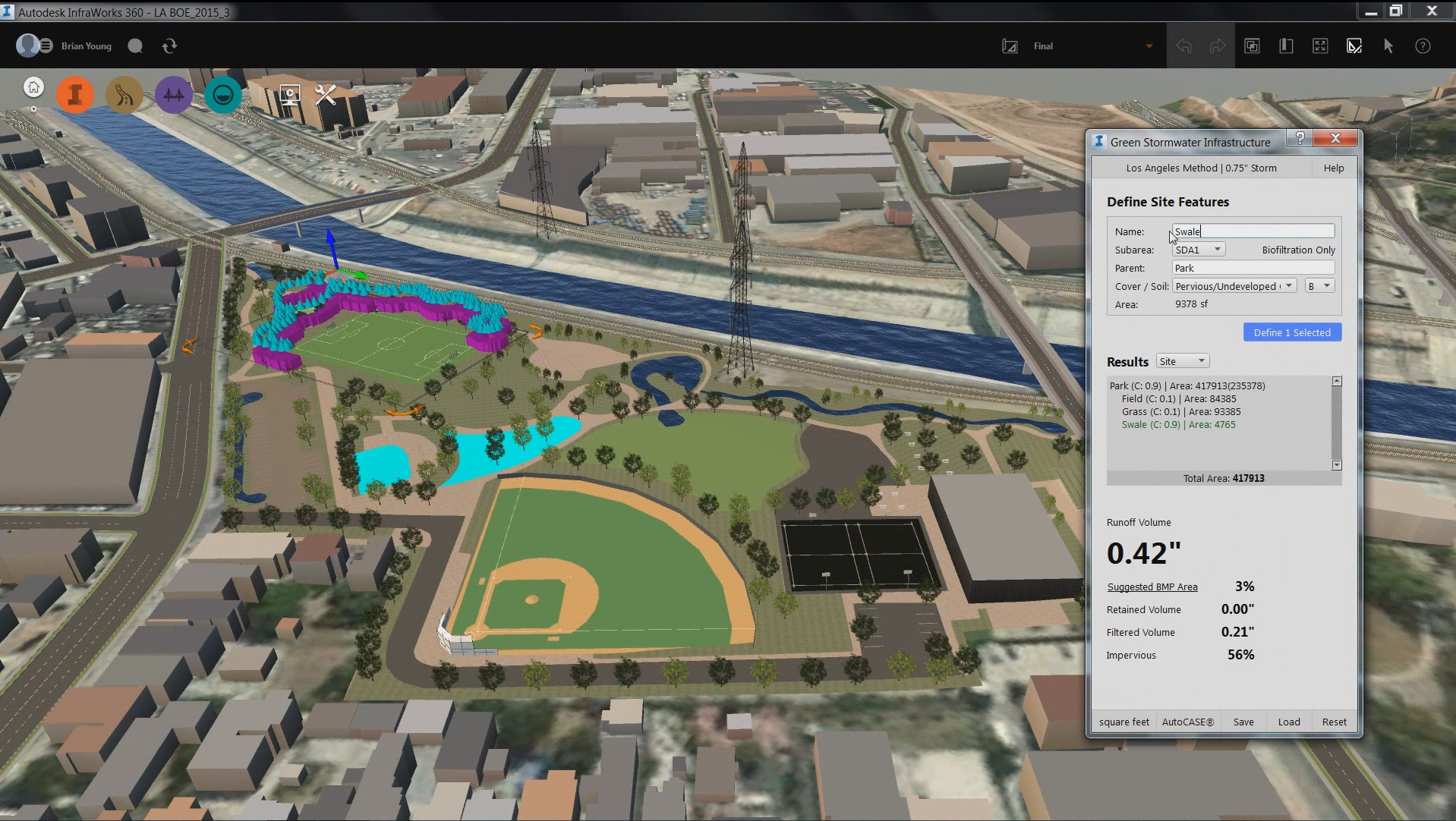Open the soil type B dropdown
Screen dimensions: 1456x821
[1319, 286]
